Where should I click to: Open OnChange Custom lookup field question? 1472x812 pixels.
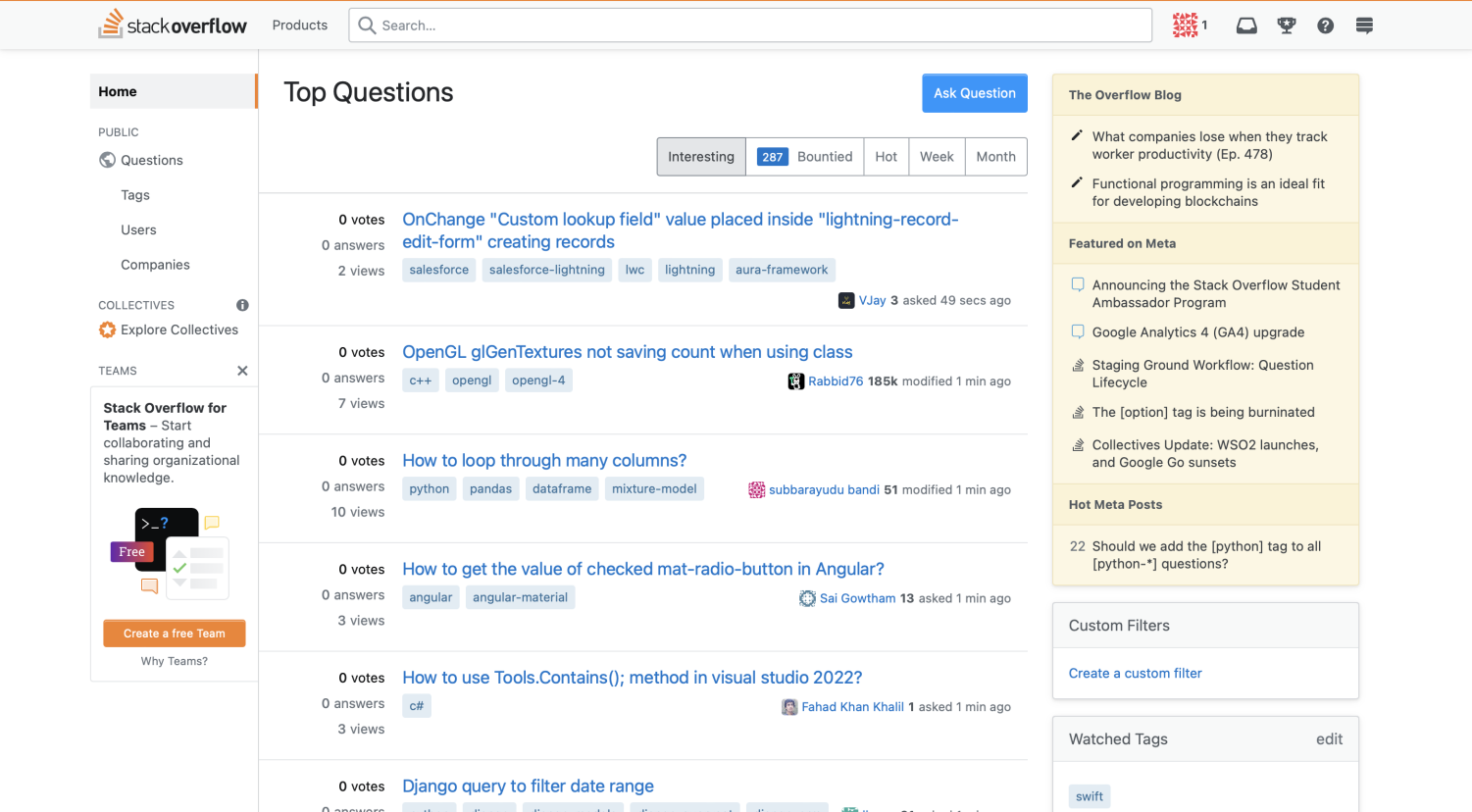pos(681,230)
